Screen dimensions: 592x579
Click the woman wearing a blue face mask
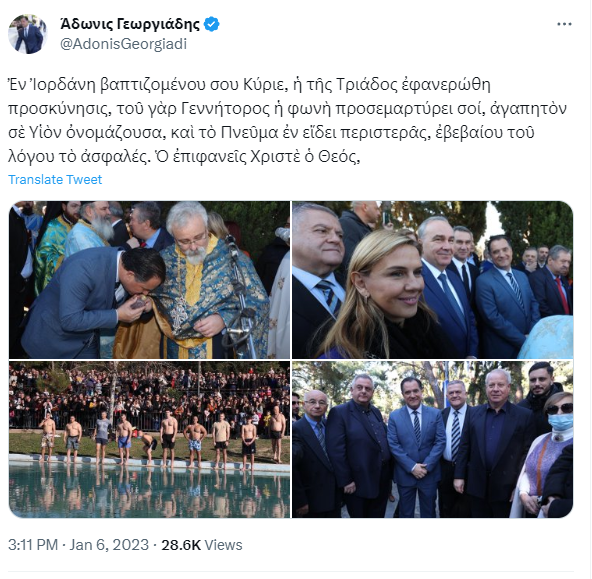click(x=547, y=453)
